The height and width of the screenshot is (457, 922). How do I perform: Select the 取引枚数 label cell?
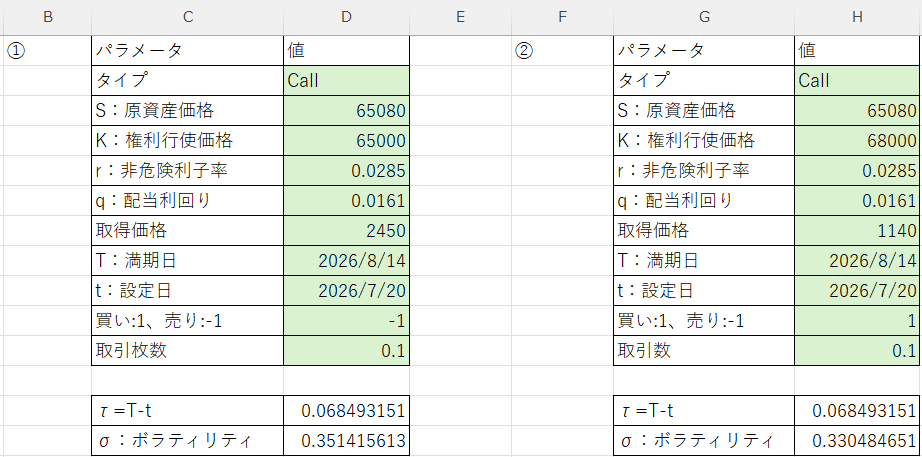(x=188, y=351)
